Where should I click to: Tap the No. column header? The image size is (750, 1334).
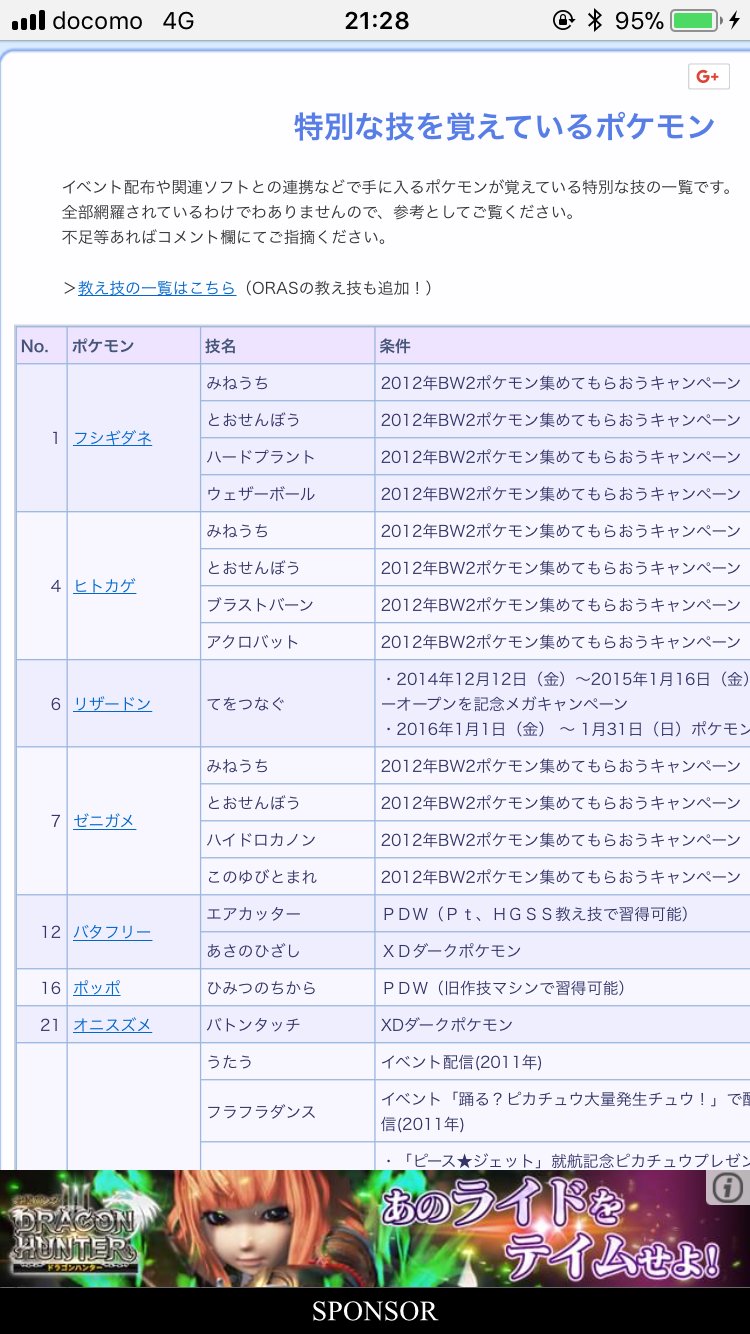pos(41,346)
